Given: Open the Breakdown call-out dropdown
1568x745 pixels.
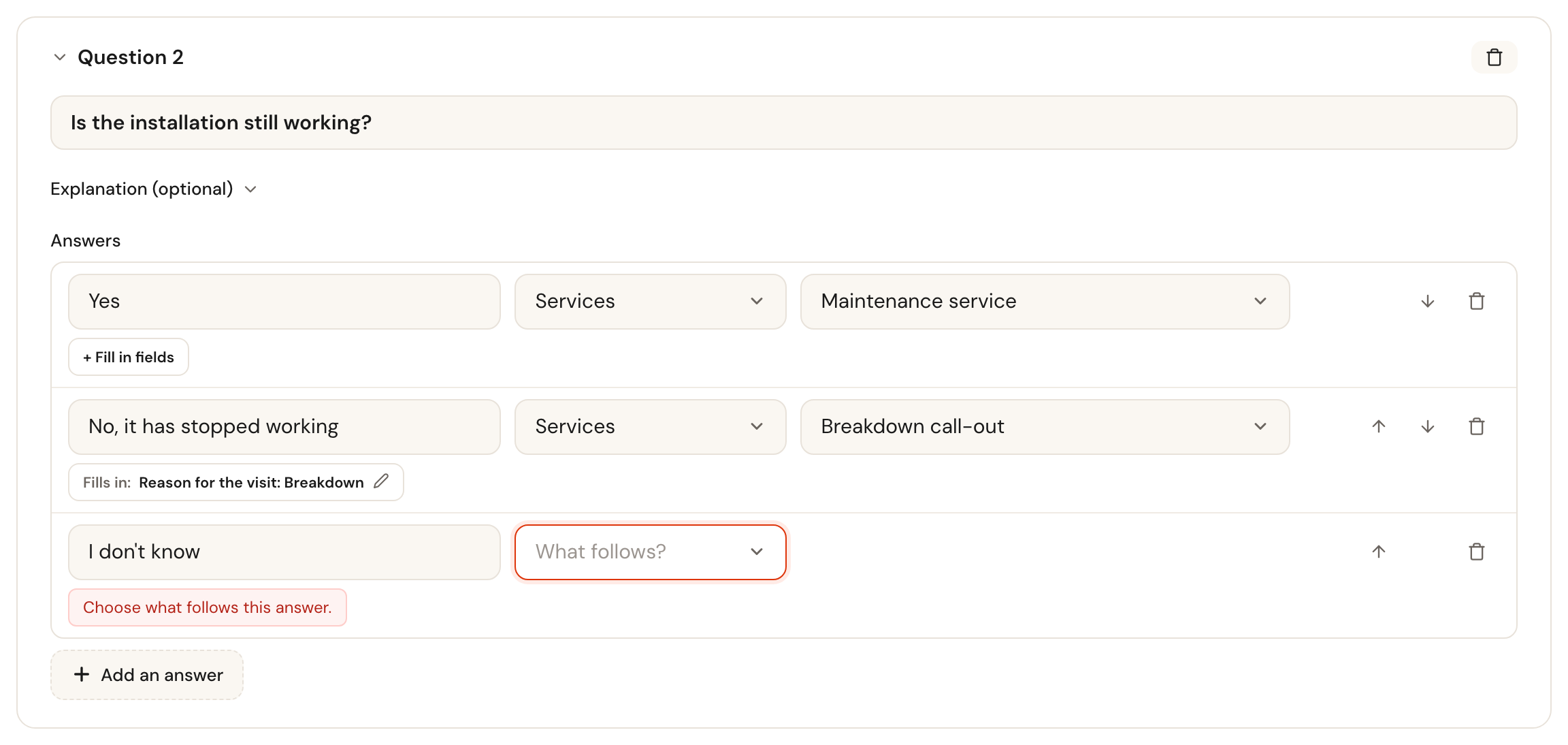Looking at the screenshot, I should [x=1045, y=427].
